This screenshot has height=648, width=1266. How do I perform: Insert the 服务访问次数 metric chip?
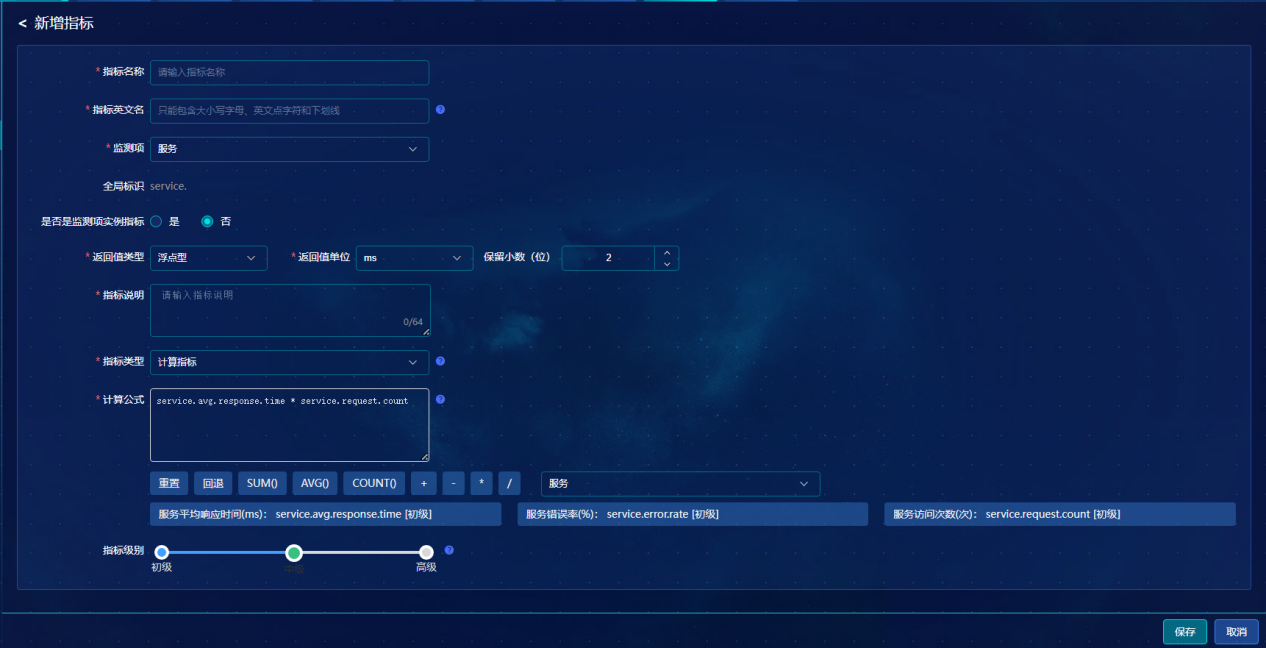1060,514
